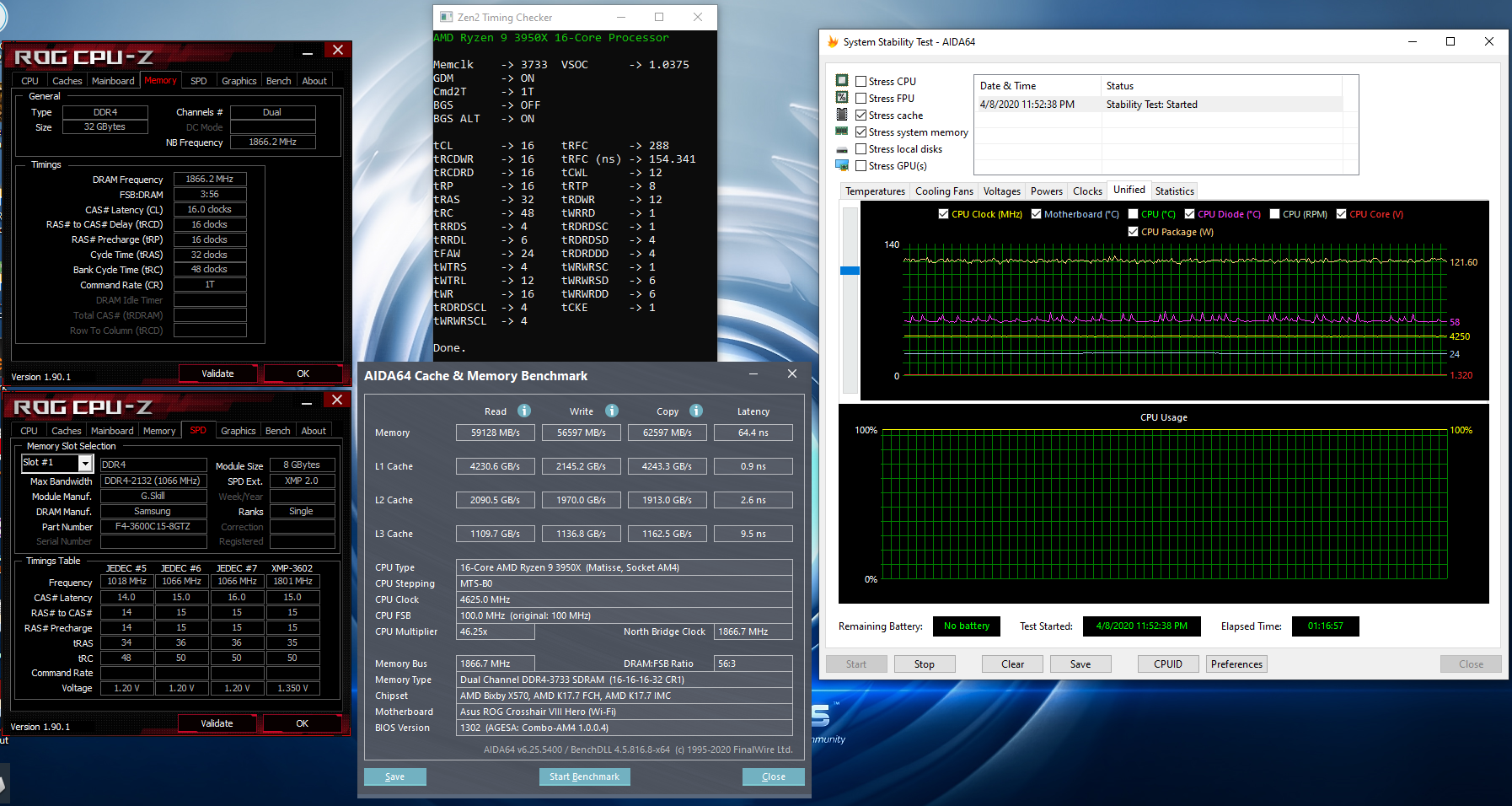Click the Stress CPU chip icon
The image size is (1512, 806).
click(842, 80)
